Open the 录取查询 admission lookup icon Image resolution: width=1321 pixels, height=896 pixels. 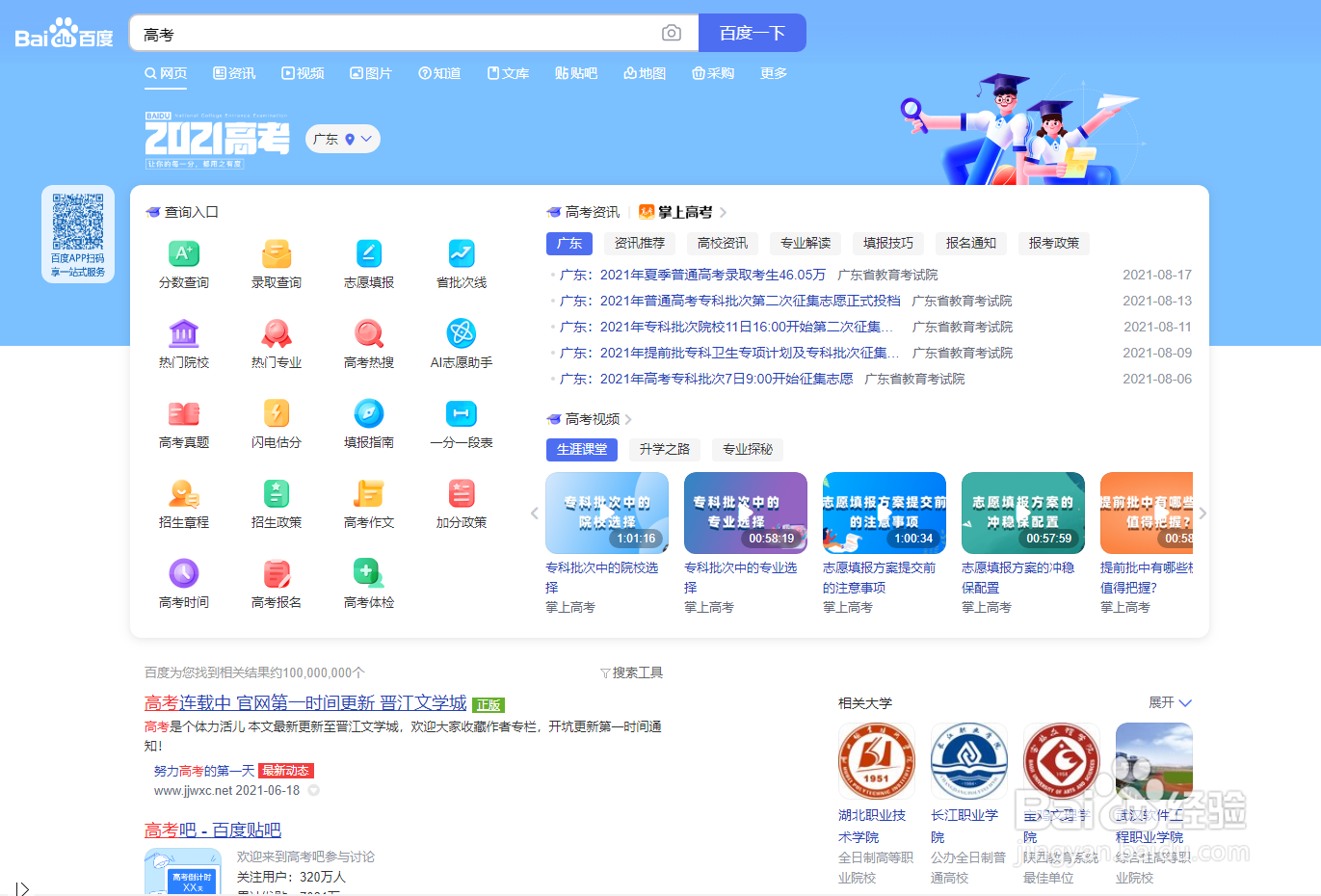tap(277, 253)
